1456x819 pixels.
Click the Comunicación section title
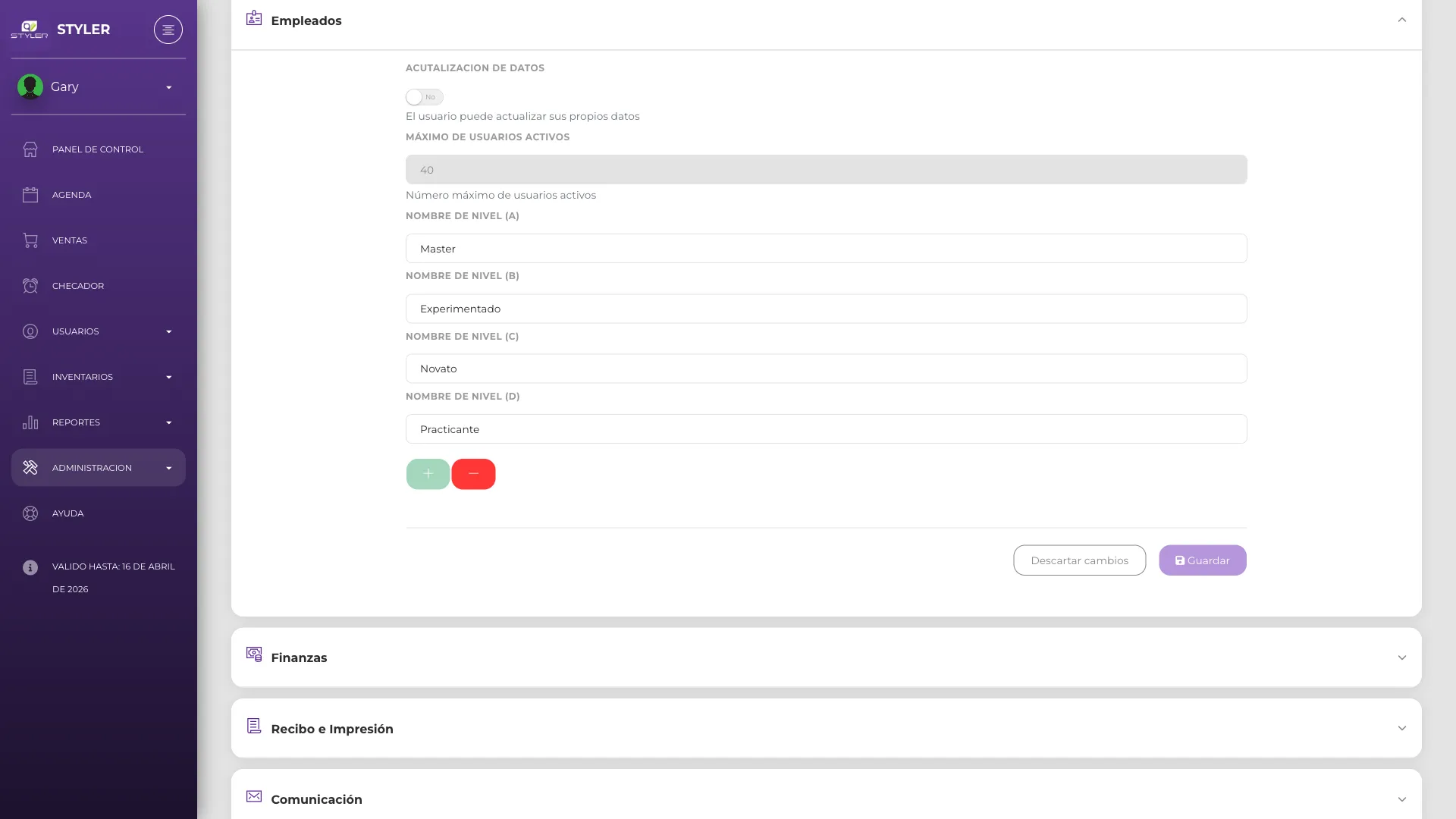coord(316,799)
